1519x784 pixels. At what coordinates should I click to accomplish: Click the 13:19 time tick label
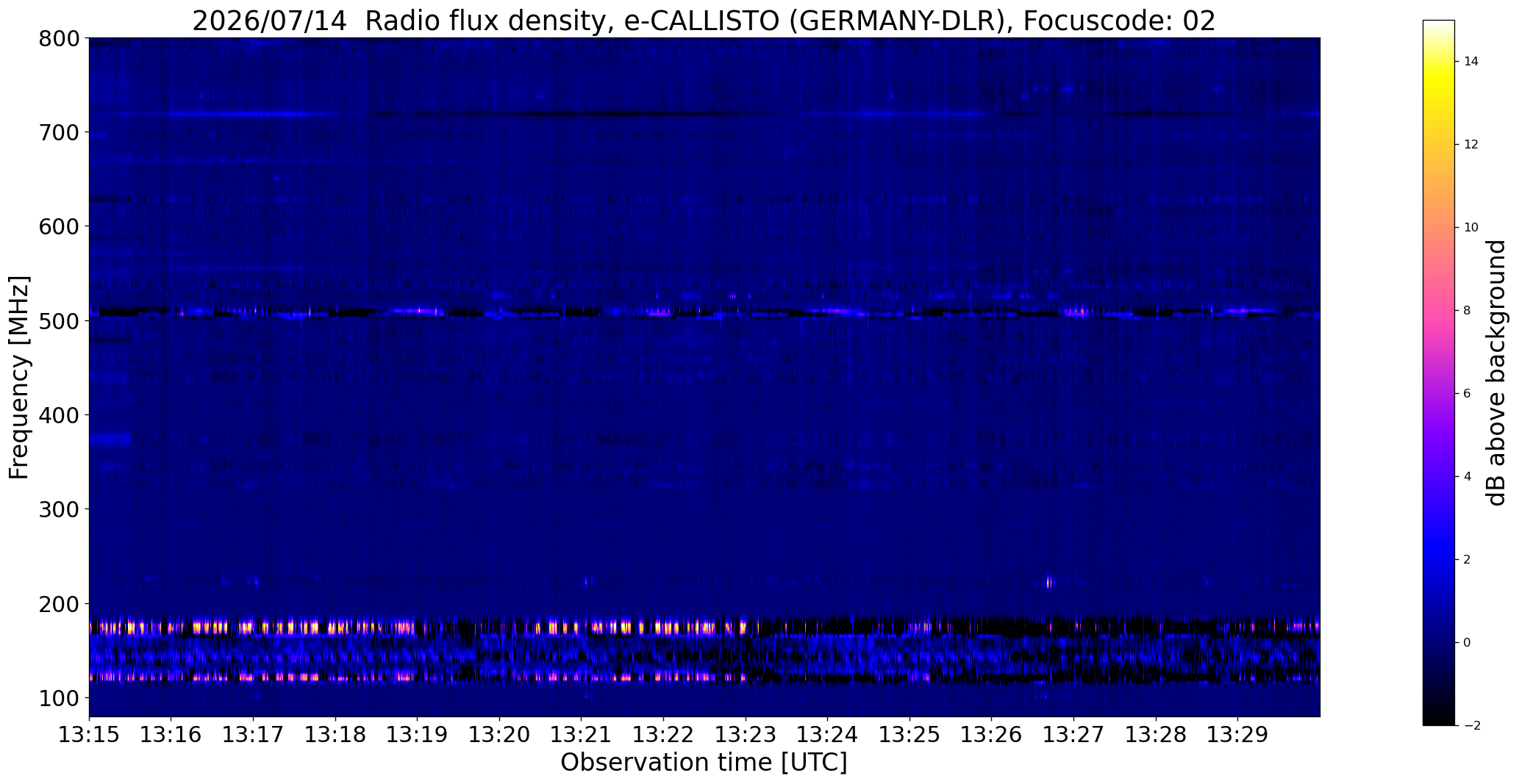(x=418, y=735)
